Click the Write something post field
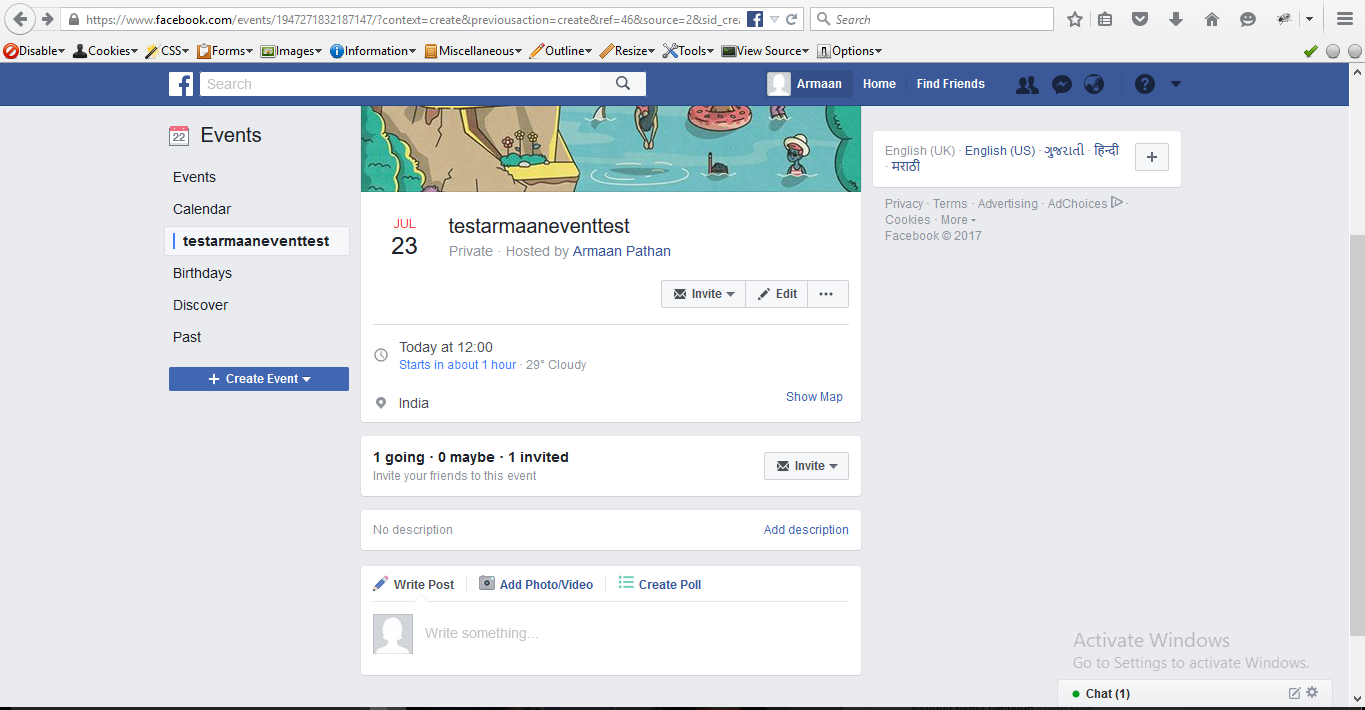This screenshot has width=1365, height=710. click(x=636, y=633)
